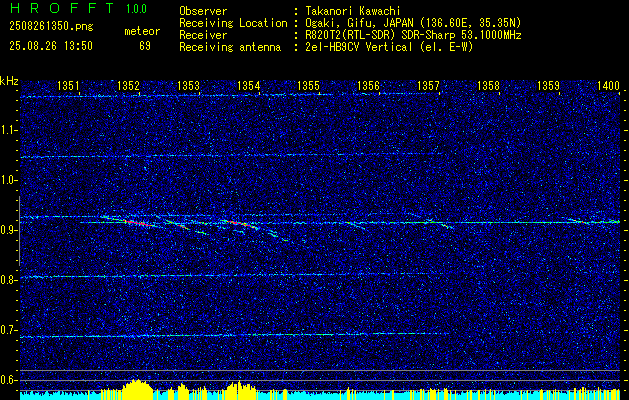The image size is (629, 400).
Task: Click the date stamp 25.08.26 13:50
Action: tap(51, 46)
